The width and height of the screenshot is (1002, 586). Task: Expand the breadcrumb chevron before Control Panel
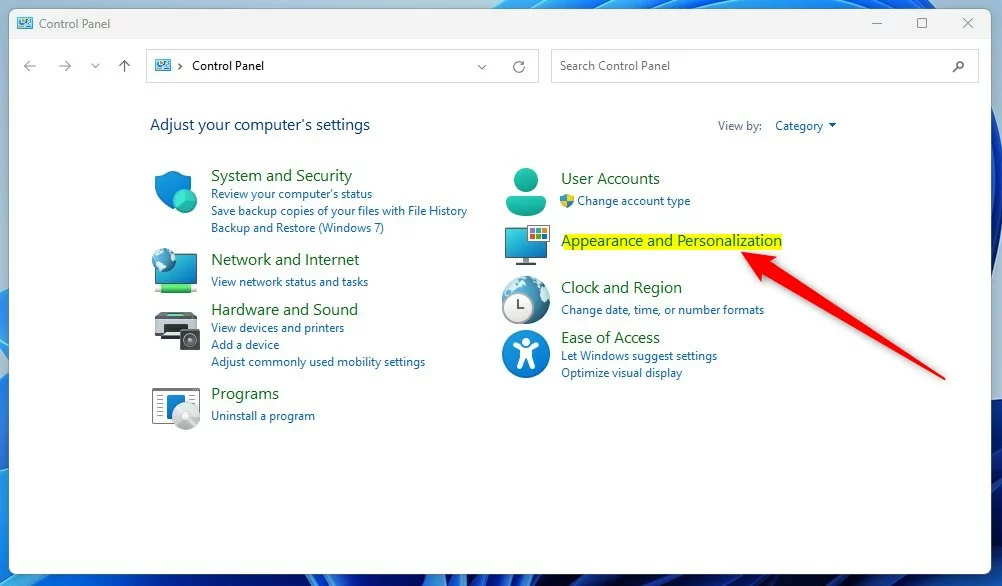coord(180,66)
